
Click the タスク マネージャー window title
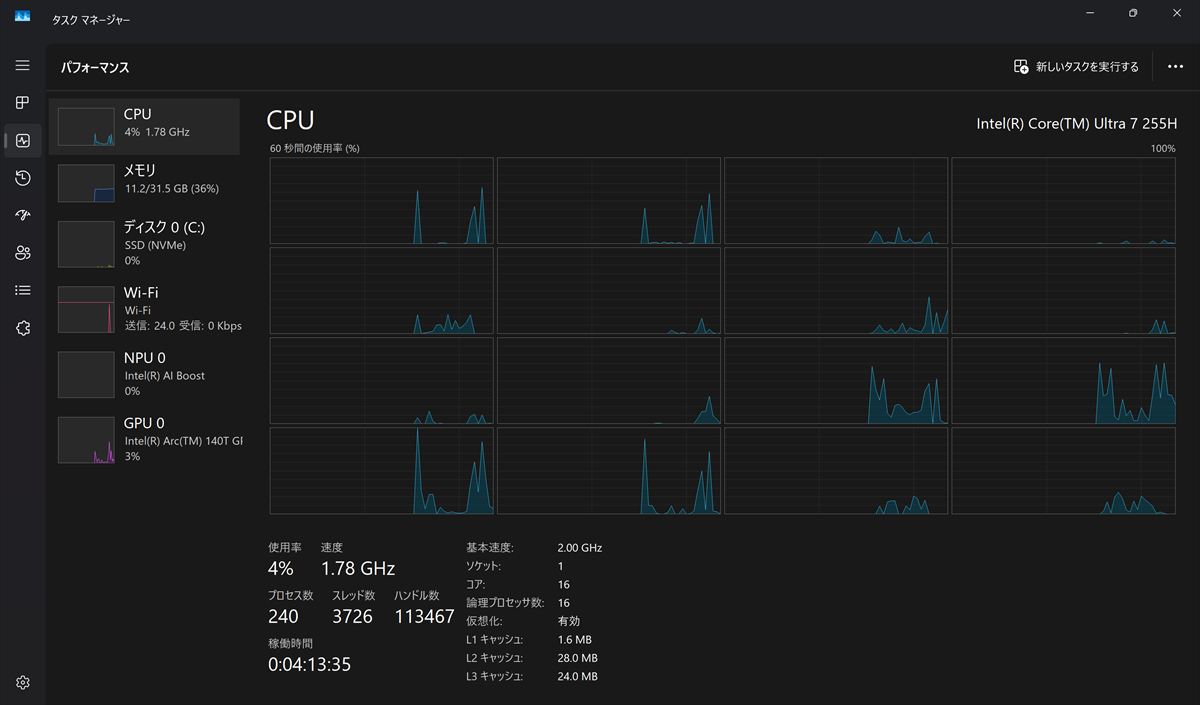91,20
